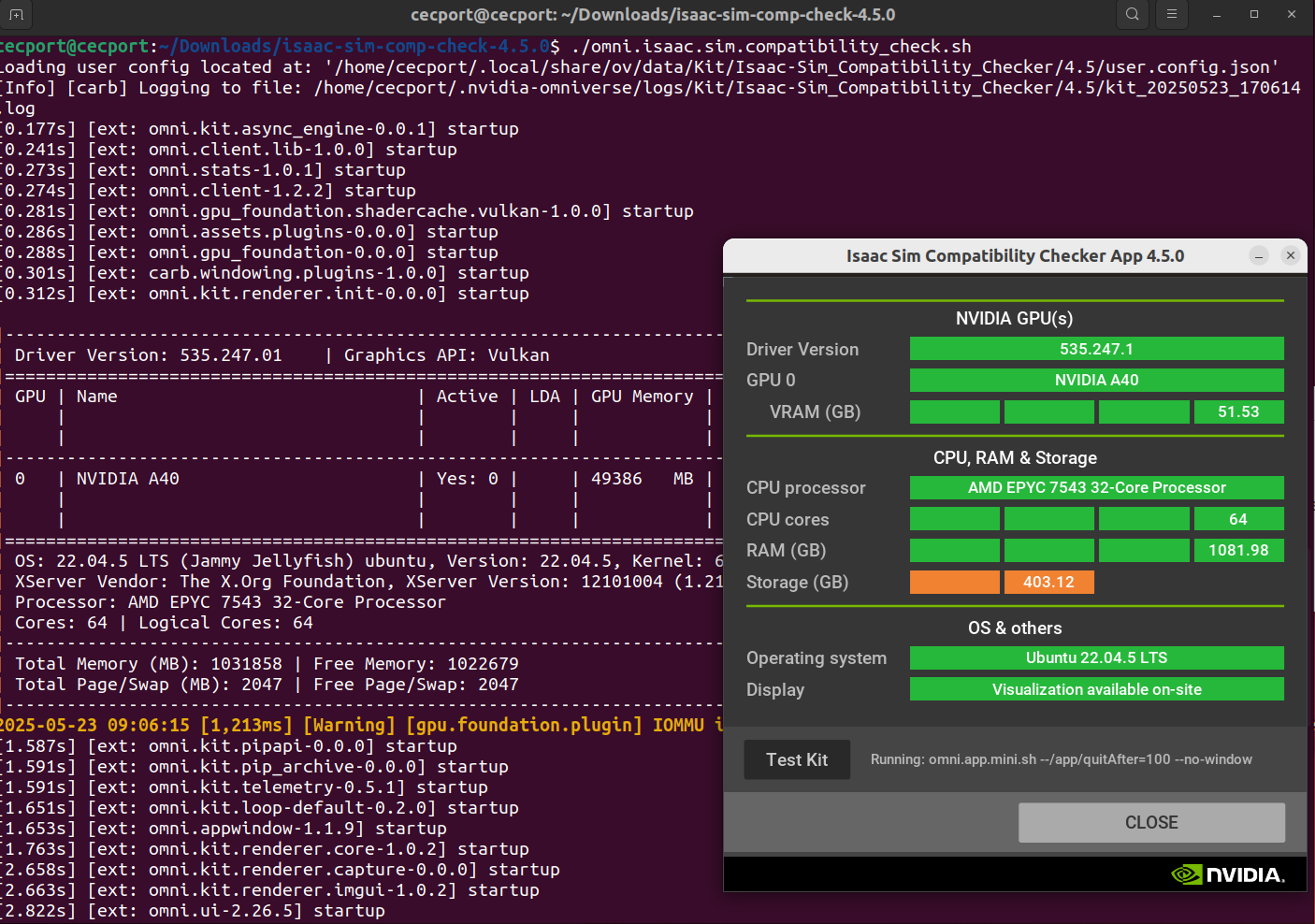Click the Total Page/Swap line in terminal

(267, 684)
